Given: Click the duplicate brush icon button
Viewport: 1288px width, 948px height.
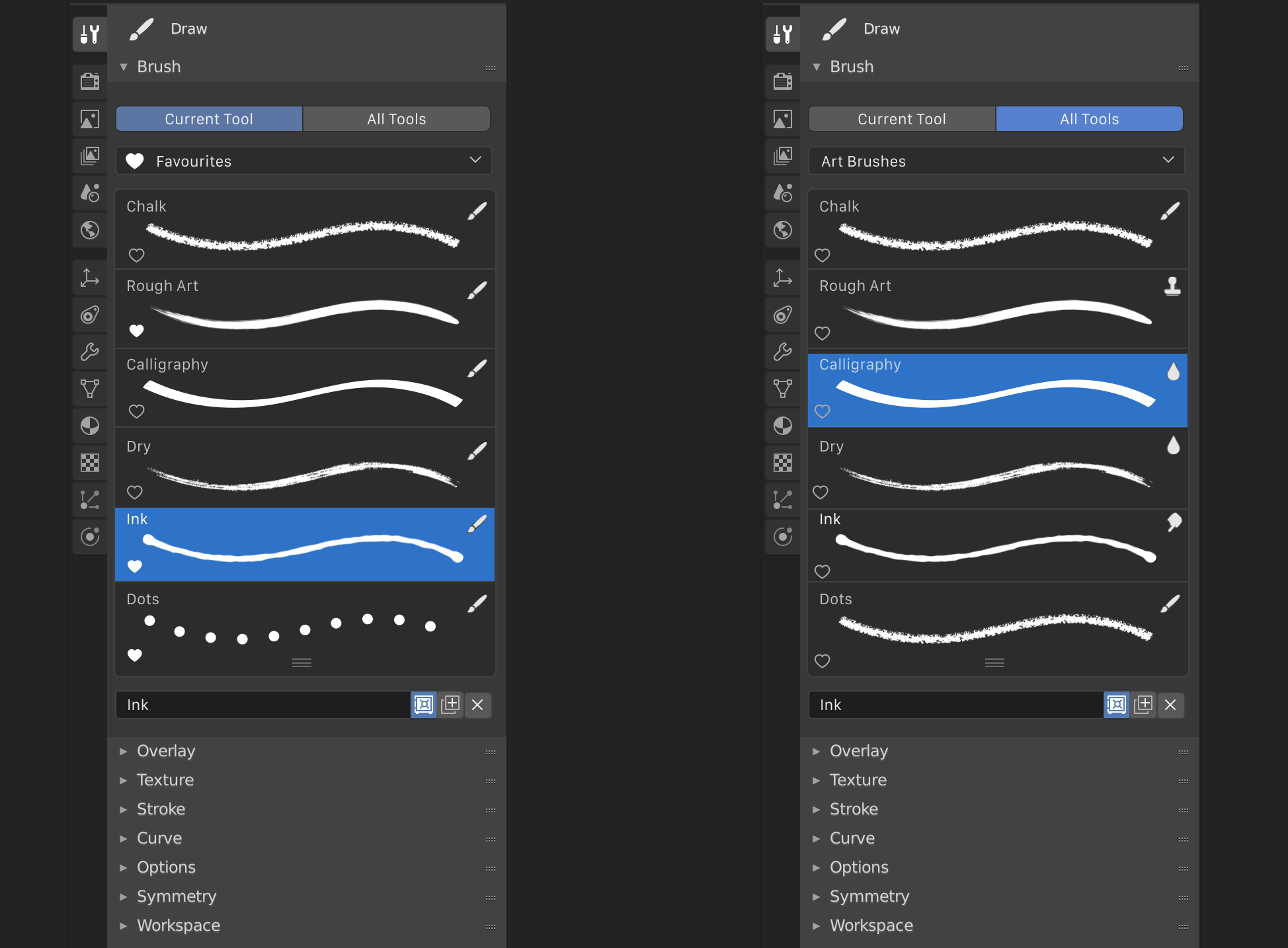Looking at the screenshot, I should click(450, 704).
